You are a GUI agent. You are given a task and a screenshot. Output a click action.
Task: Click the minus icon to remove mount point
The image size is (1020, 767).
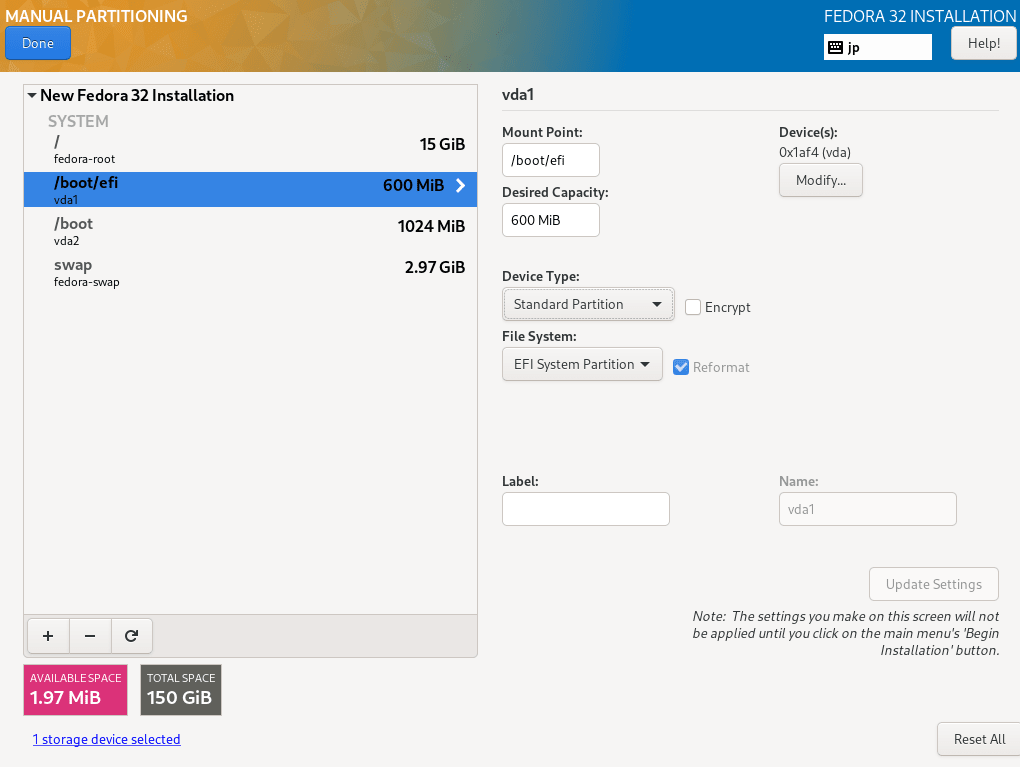[90, 636]
